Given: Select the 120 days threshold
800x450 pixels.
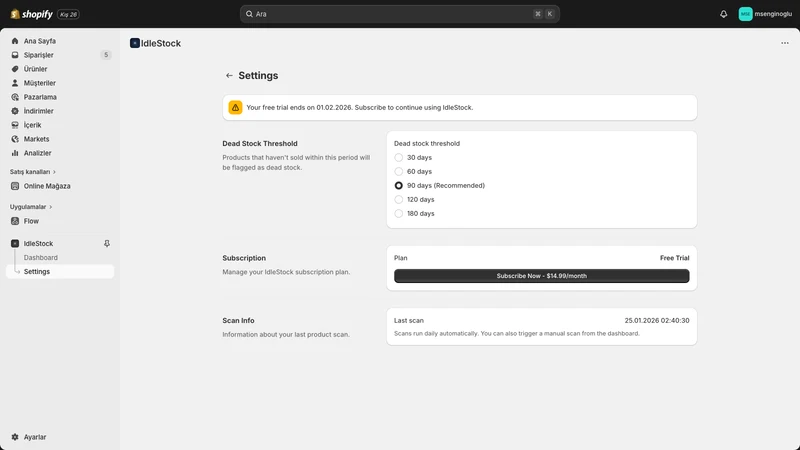Looking at the screenshot, I should (398, 199).
